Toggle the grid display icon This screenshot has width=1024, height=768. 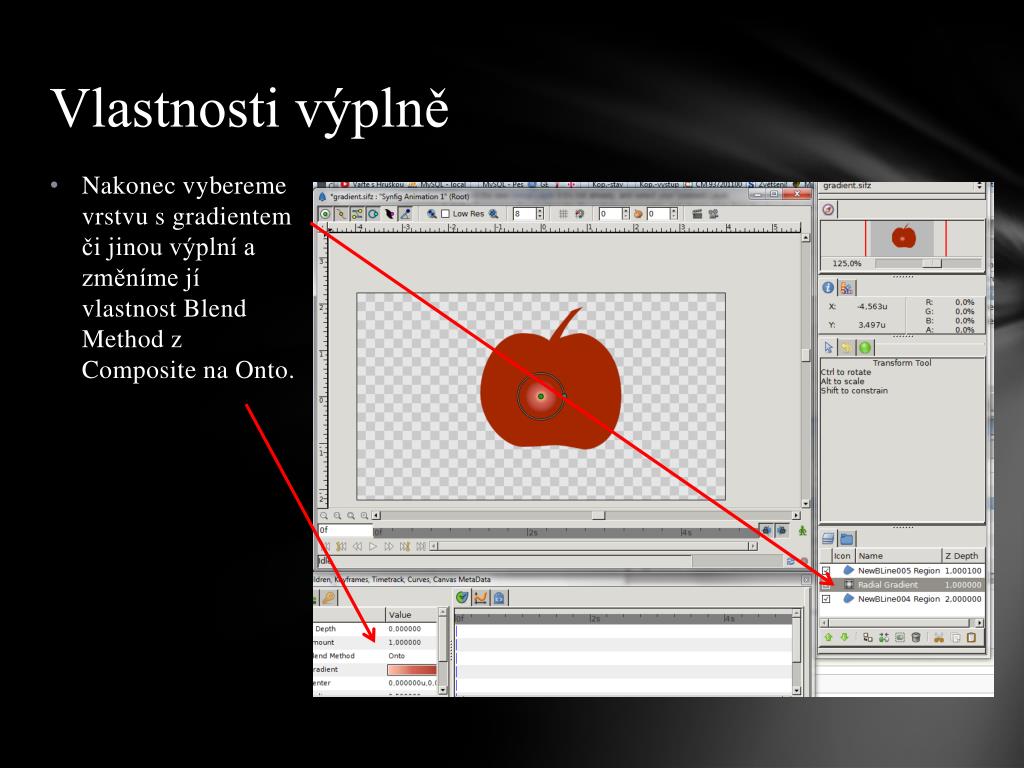(x=563, y=214)
